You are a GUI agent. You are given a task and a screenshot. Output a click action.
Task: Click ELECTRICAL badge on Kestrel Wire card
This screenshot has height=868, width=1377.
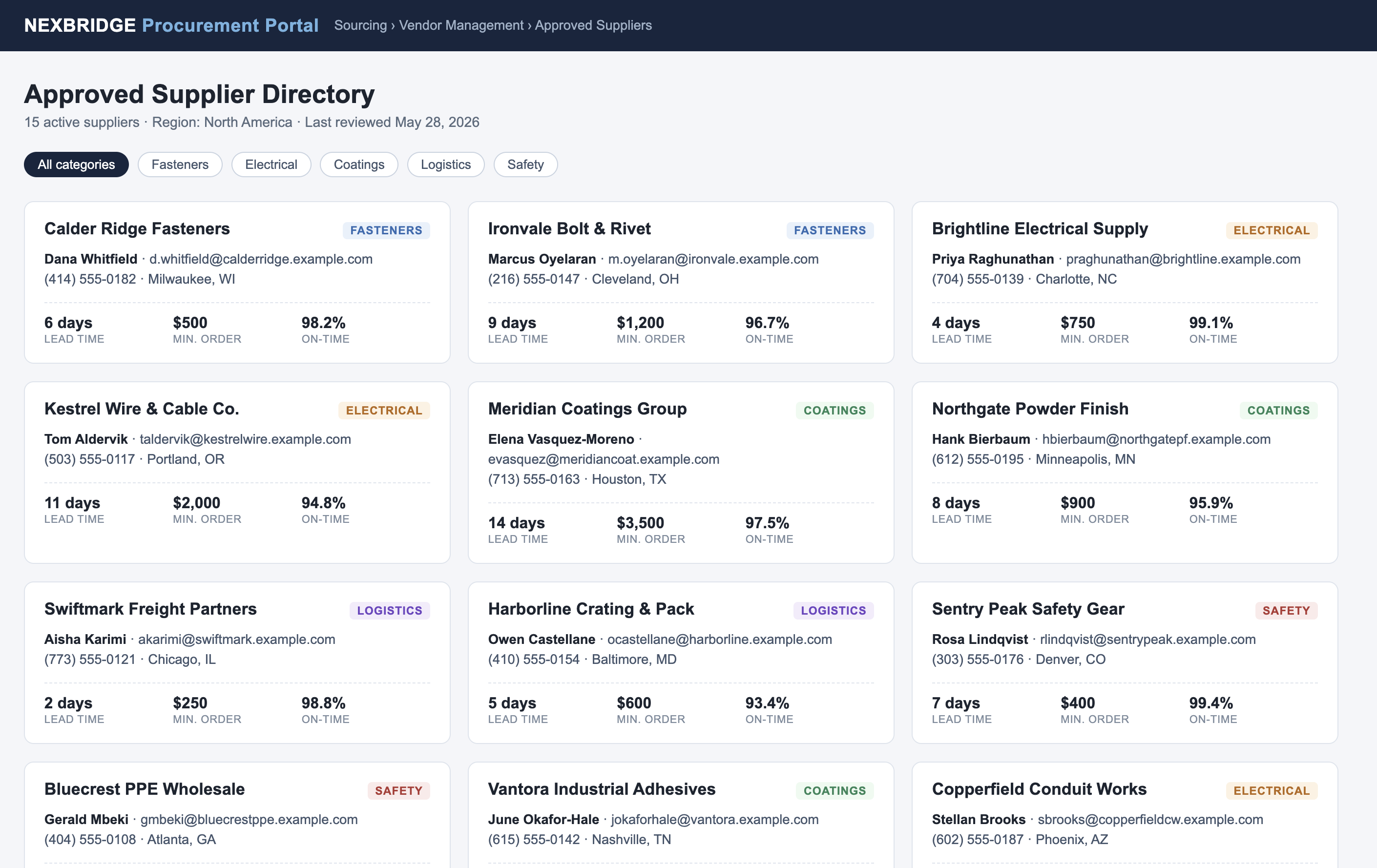point(384,411)
